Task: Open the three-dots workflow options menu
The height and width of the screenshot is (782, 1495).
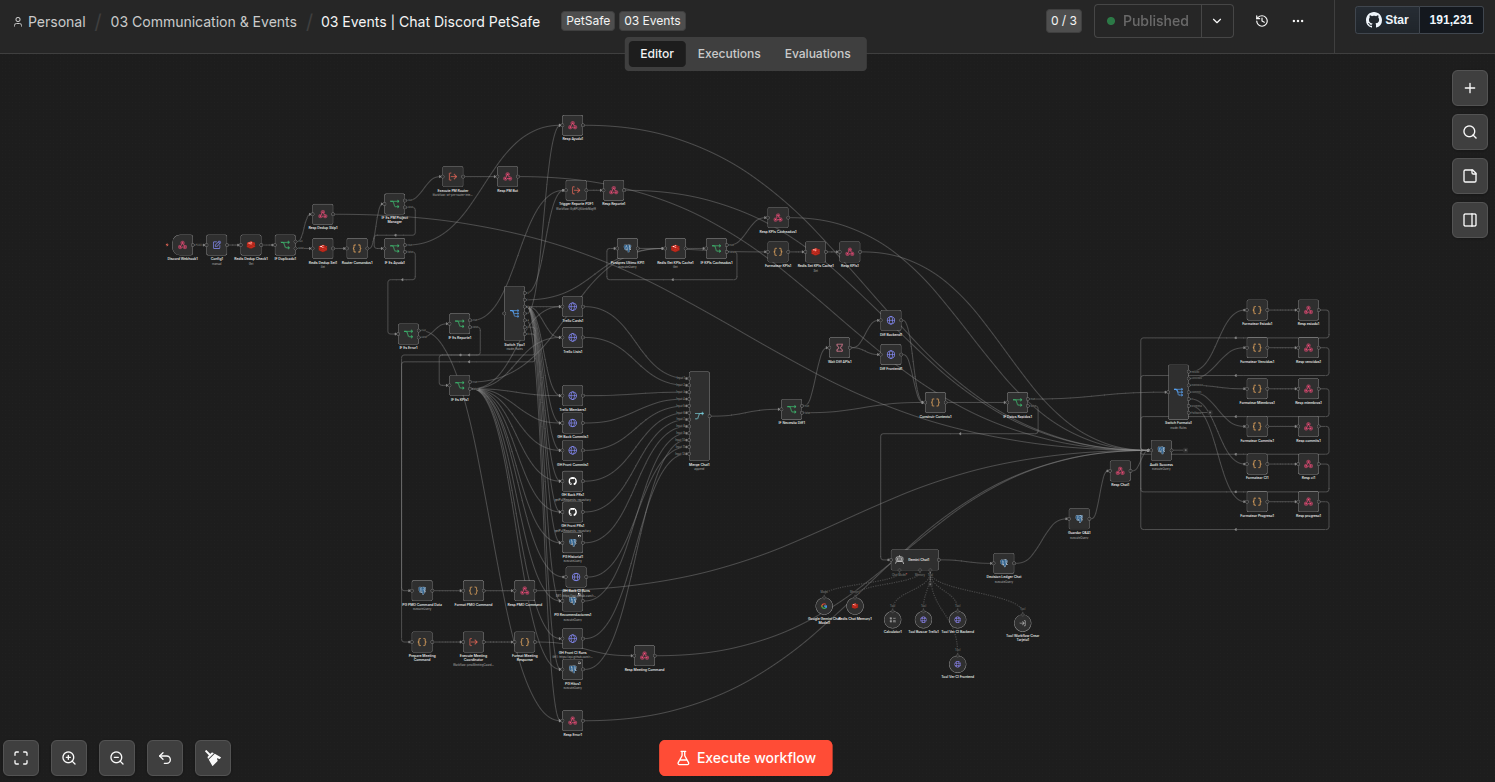Action: [1298, 21]
